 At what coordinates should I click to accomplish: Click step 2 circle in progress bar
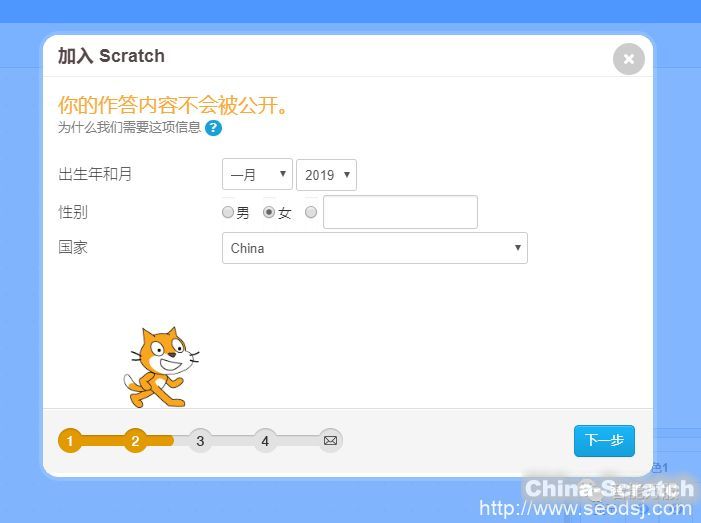[135, 441]
